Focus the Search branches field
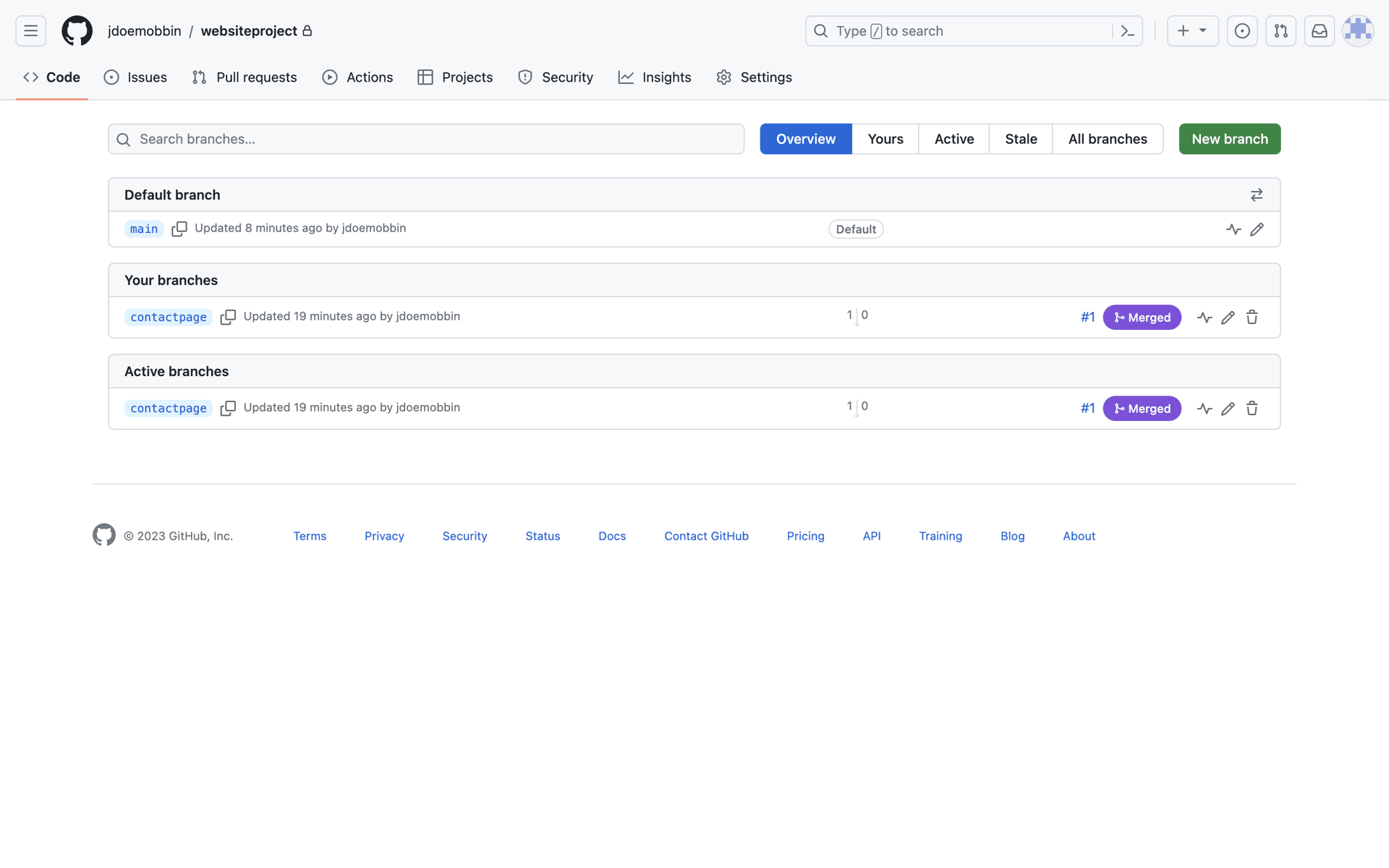The height and width of the screenshot is (868, 1389). (x=426, y=139)
